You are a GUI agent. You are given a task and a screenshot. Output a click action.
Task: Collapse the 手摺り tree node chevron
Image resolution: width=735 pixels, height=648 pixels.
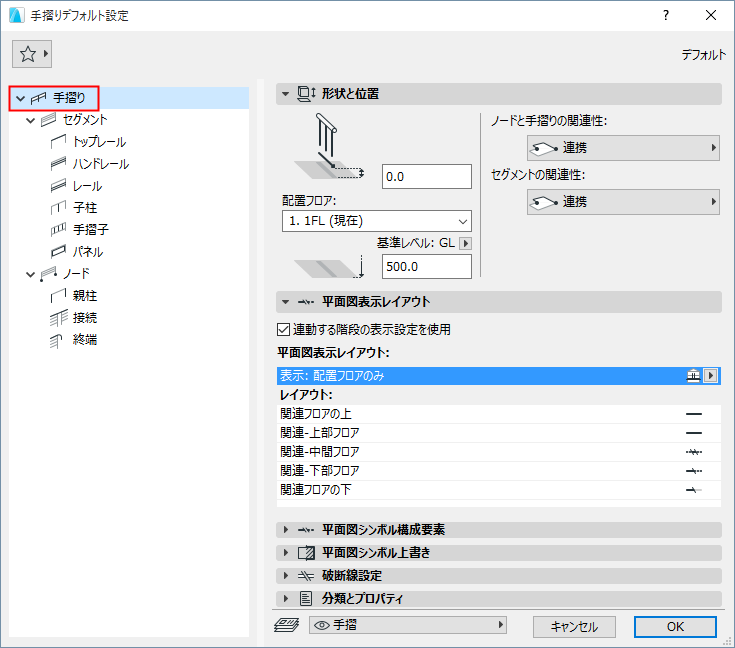pos(20,98)
